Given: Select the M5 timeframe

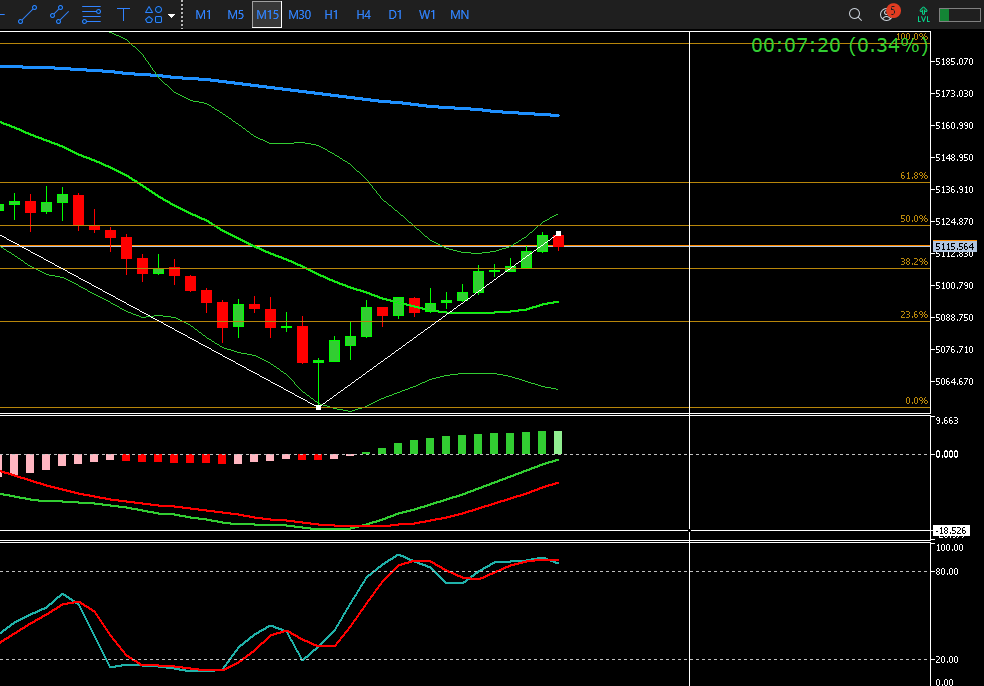Looking at the screenshot, I should 235,15.
